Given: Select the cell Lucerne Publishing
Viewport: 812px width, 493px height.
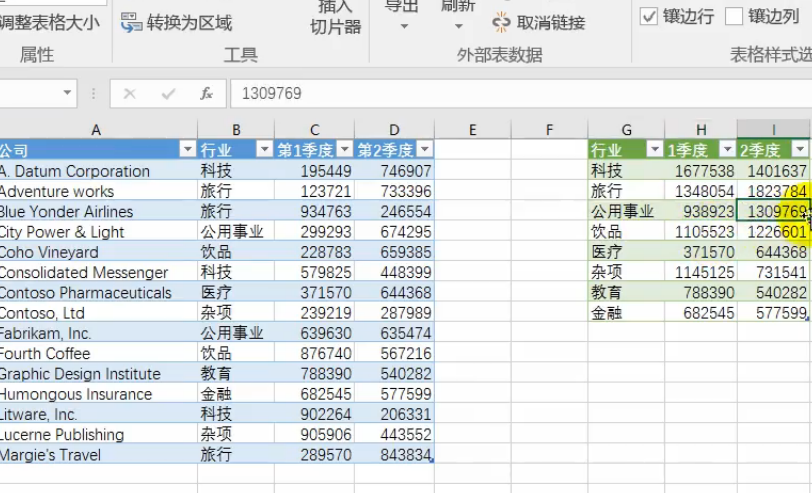Looking at the screenshot, I should click(x=98, y=434).
